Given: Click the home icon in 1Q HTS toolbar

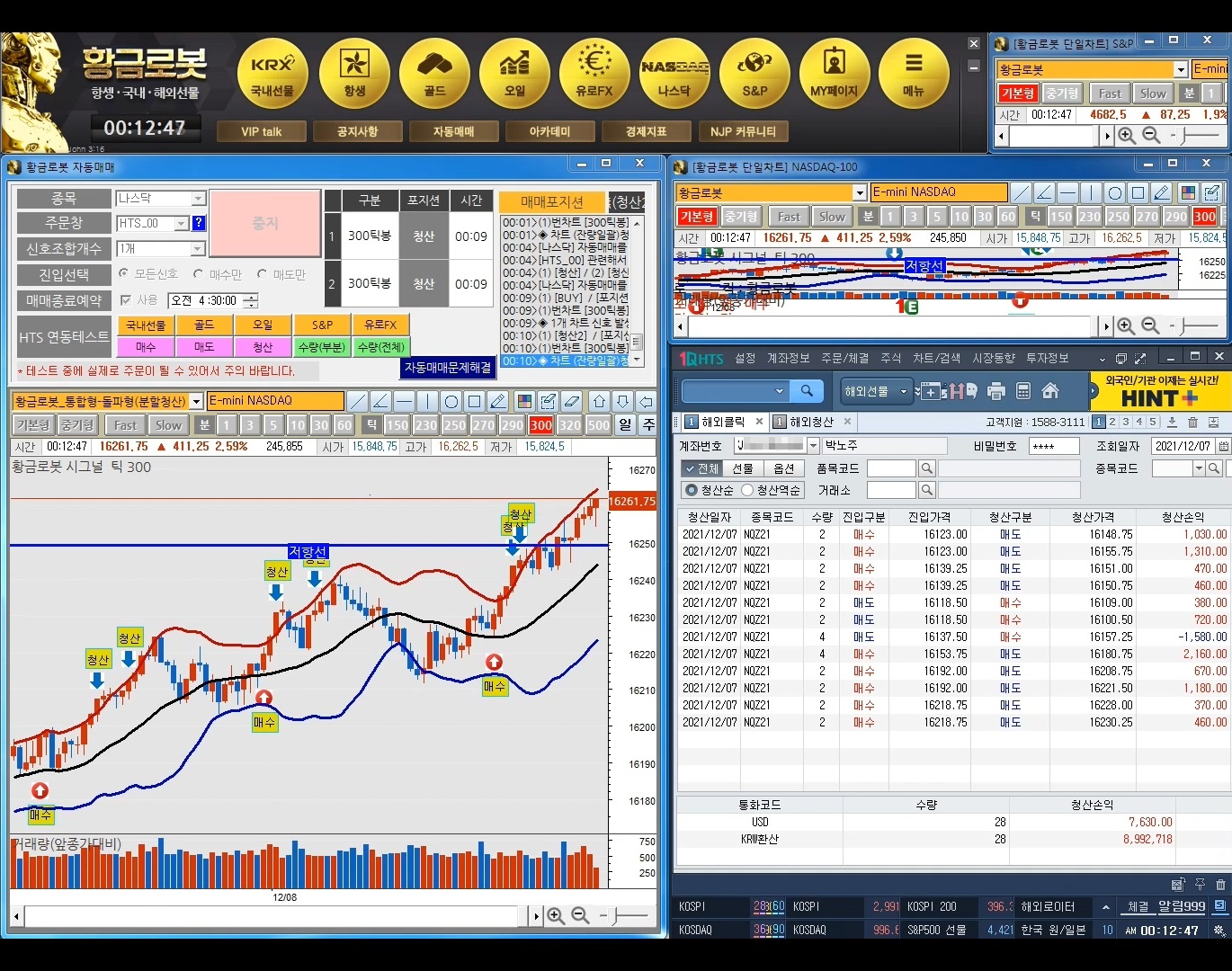Looking at the screenshot, I should point(1049,391).
